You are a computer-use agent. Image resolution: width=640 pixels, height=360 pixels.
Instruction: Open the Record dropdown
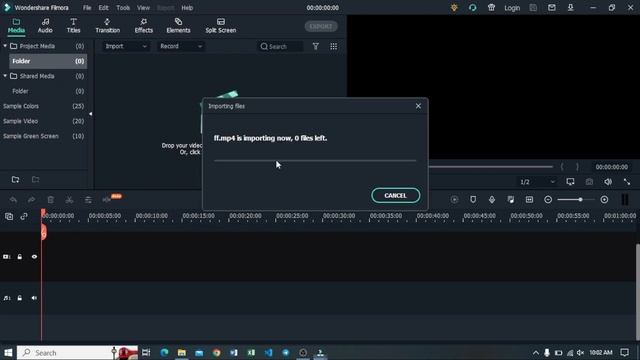[181, 47]
